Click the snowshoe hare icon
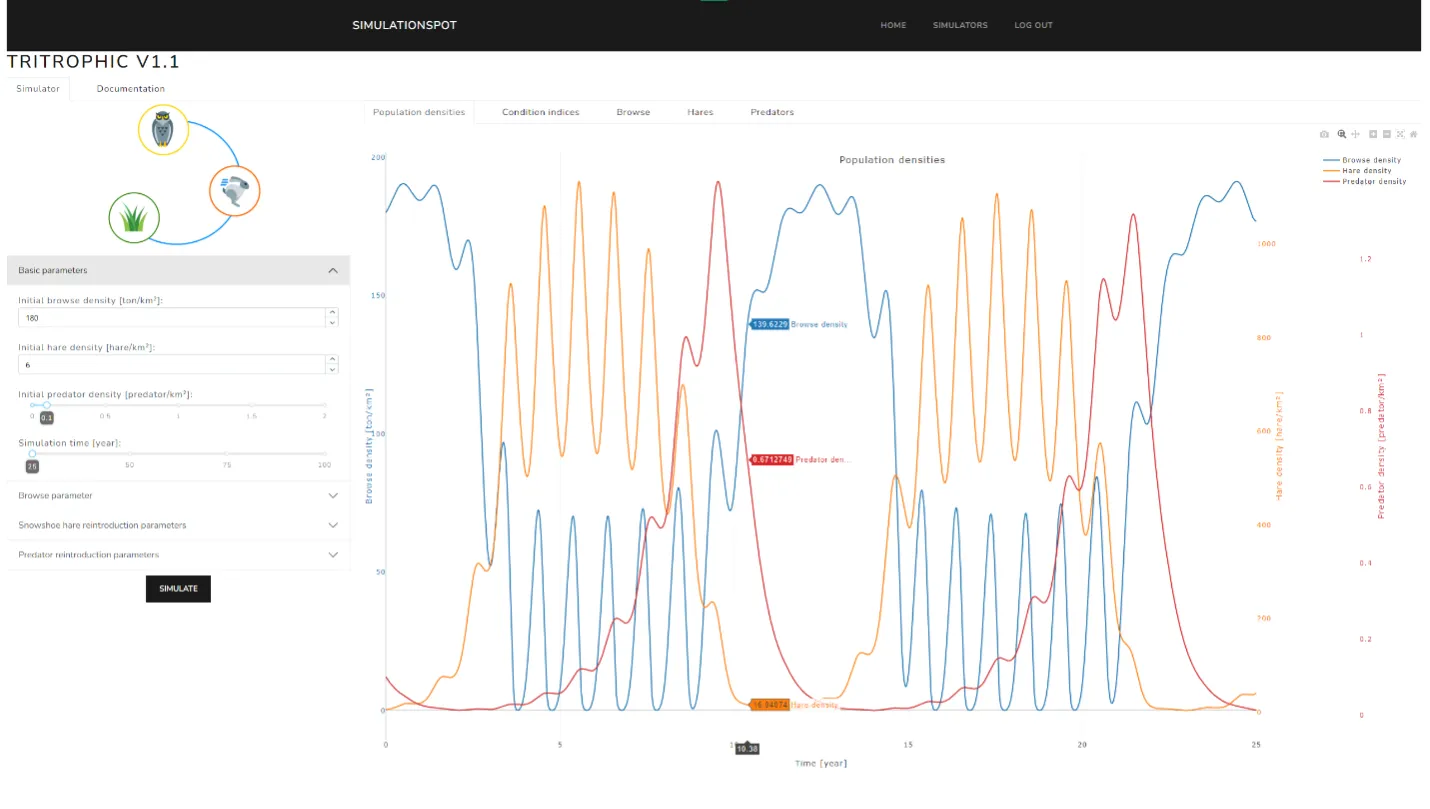Image resolution: width=1430 pixels, height=809 pixels. 234,191
